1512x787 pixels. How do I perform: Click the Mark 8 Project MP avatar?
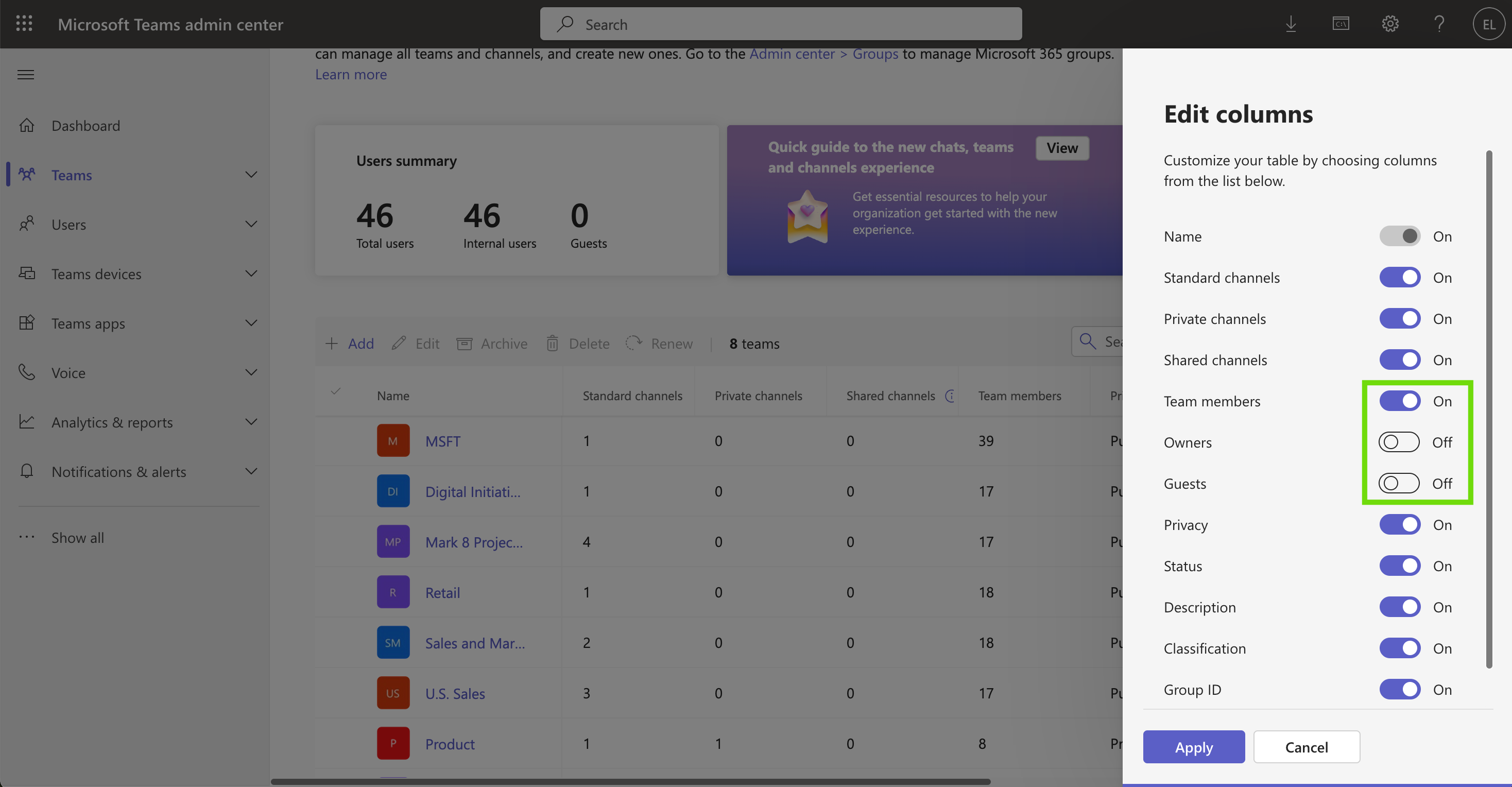coord(392,542)
